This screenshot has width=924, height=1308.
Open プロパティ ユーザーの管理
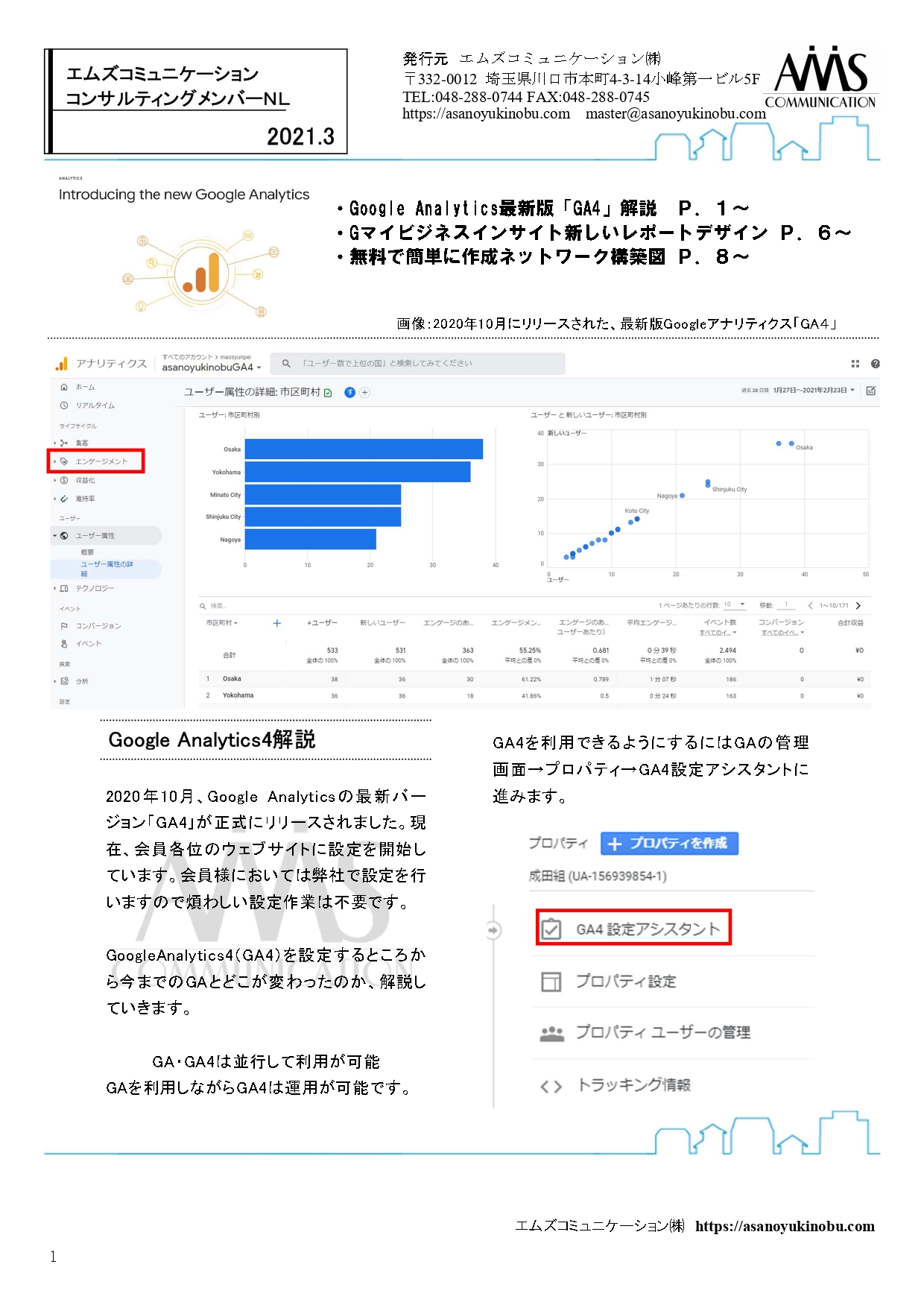pyautogui.click(x=662, y=1033)
